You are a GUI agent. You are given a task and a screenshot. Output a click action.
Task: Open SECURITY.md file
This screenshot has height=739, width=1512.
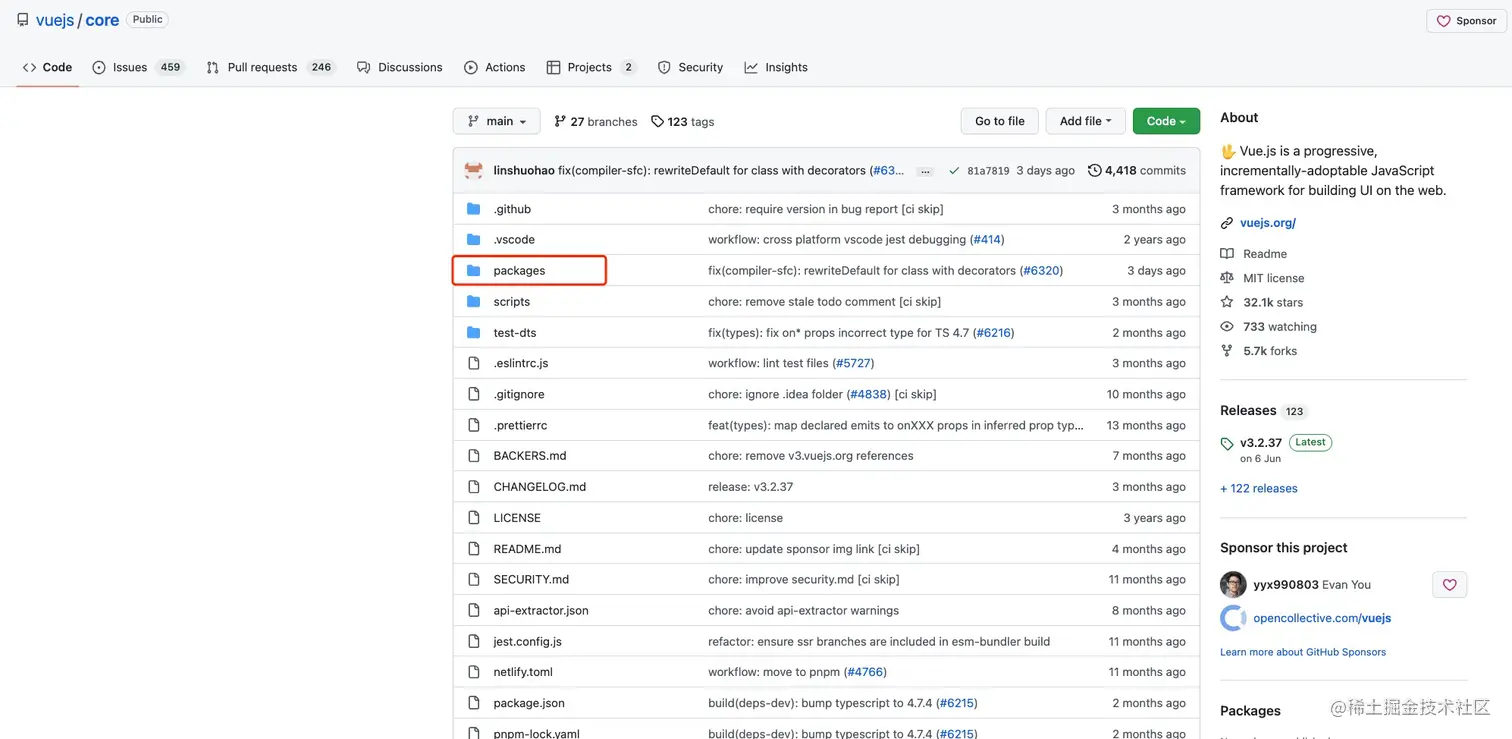click(531, 580)
